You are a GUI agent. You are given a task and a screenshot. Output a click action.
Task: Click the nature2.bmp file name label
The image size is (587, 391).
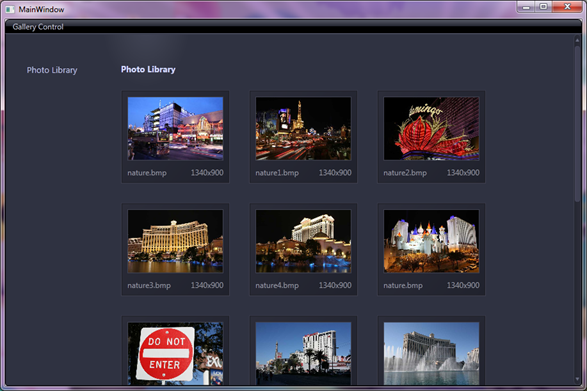coord(405,173)
